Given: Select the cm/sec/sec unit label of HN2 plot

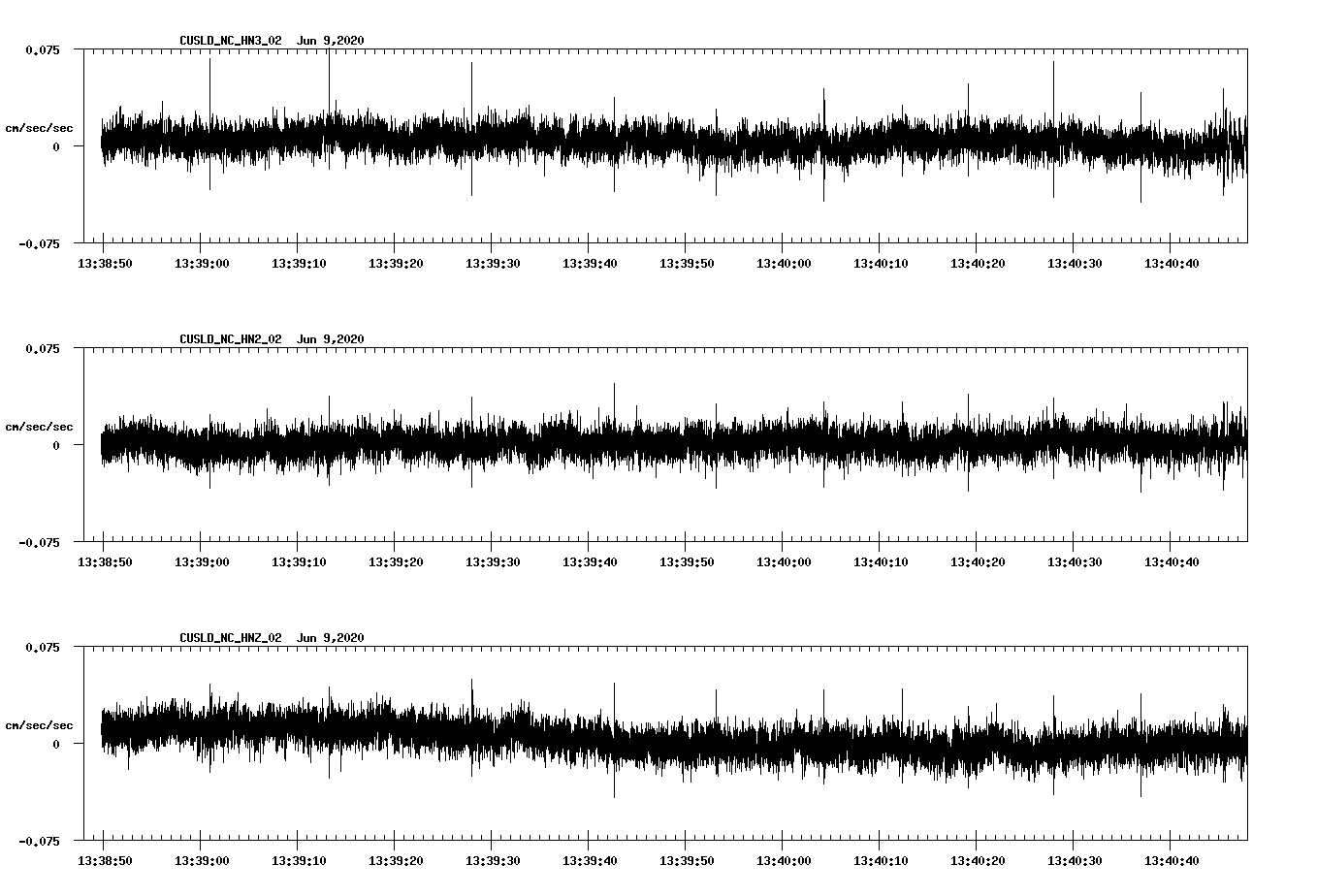Looking at the screenshot, I should (39, 427).
